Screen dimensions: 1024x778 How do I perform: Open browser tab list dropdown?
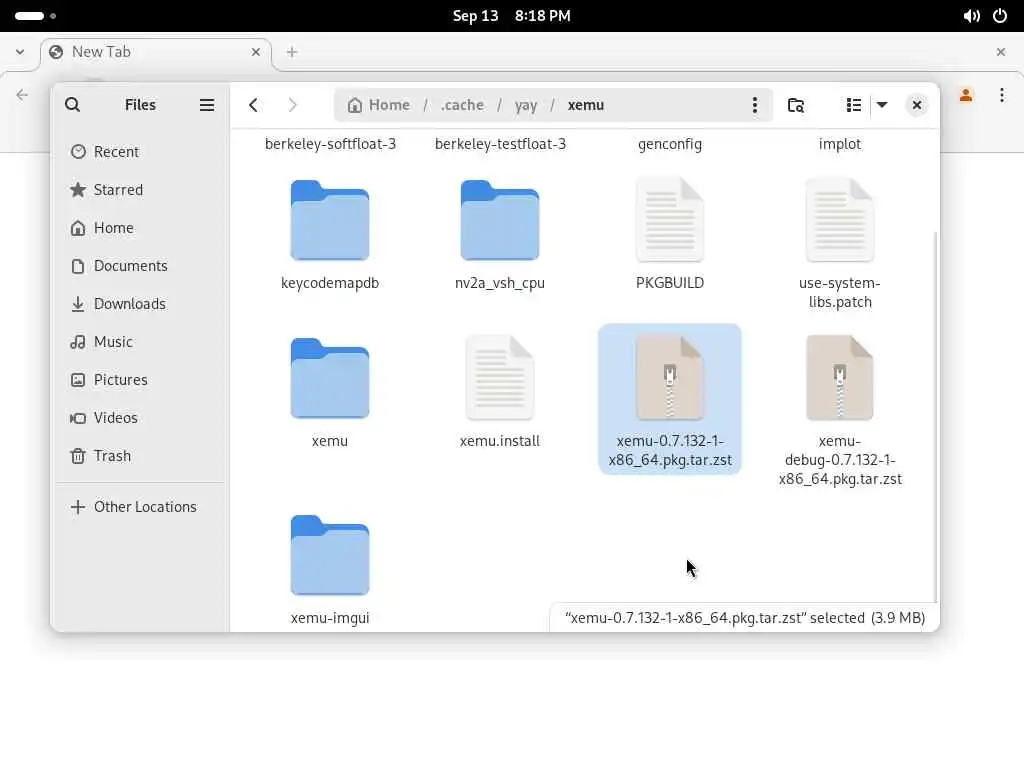[x=20, y=52]
